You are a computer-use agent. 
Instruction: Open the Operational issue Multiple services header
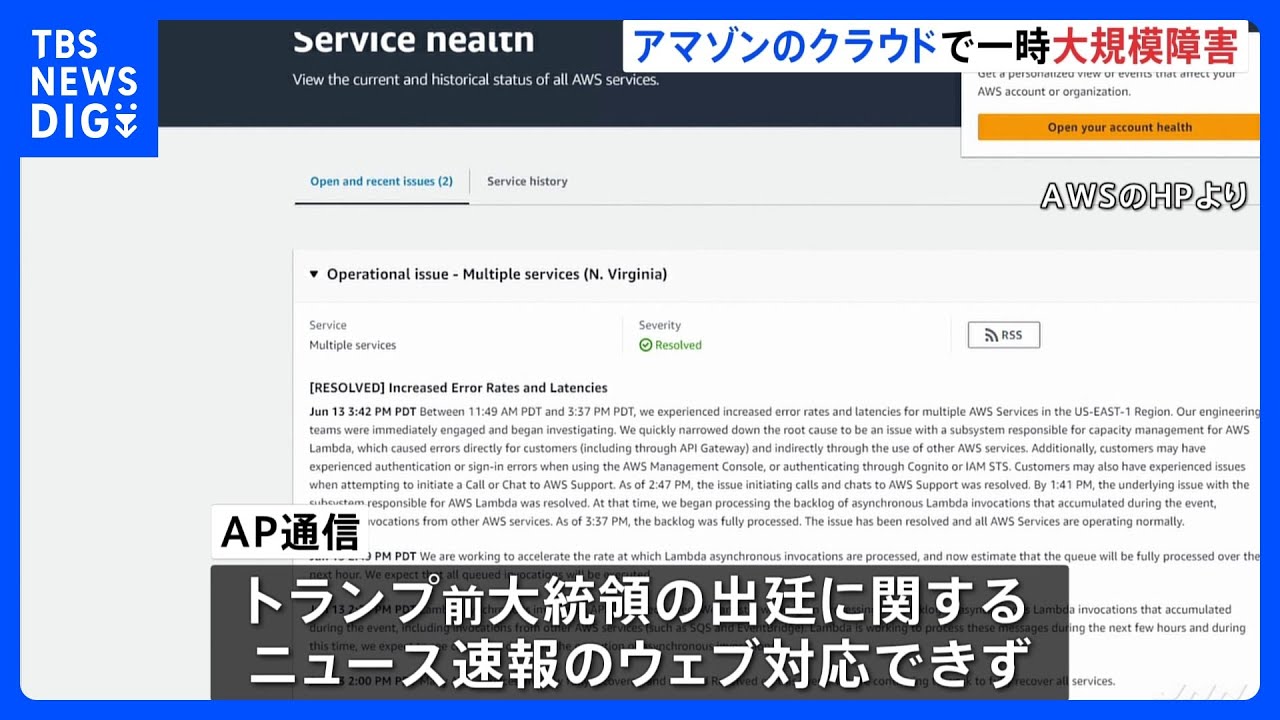[x=496, y=274]
